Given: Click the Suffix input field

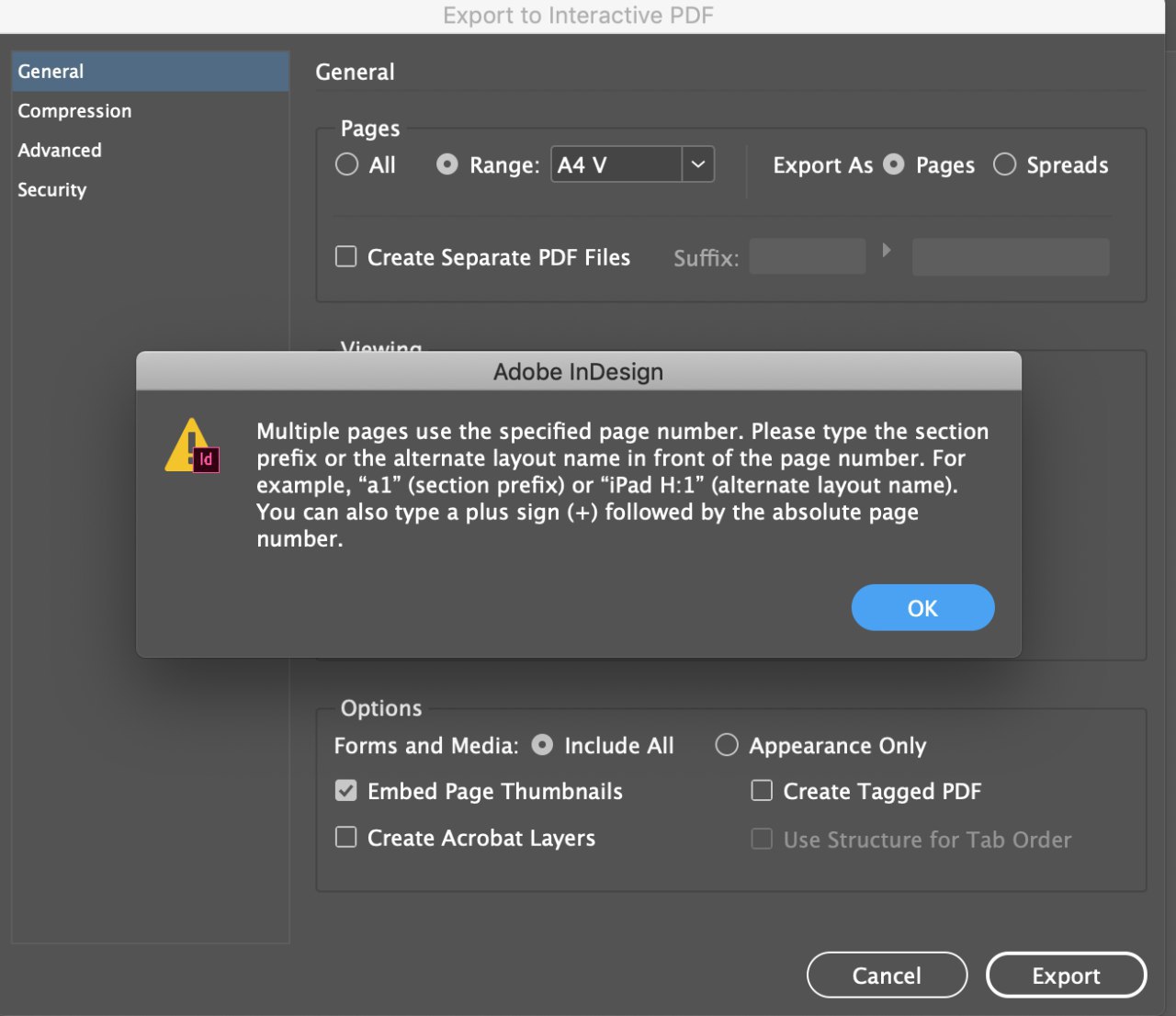Looking at the screenshot, I should [x=808, y=256].
